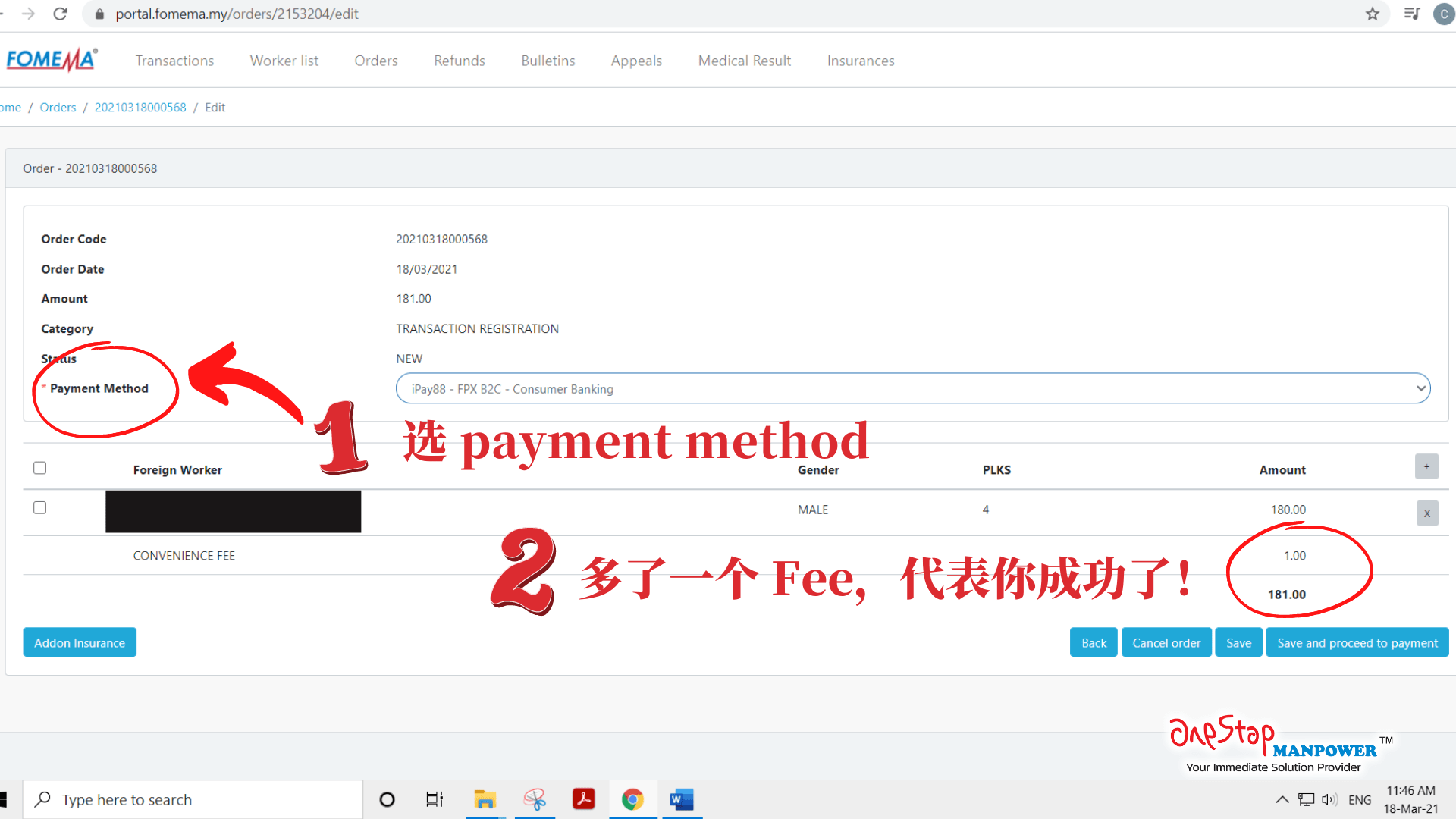1456x819 pixels.
Task: Click the Cancel order button
Action: (1166, 642)
